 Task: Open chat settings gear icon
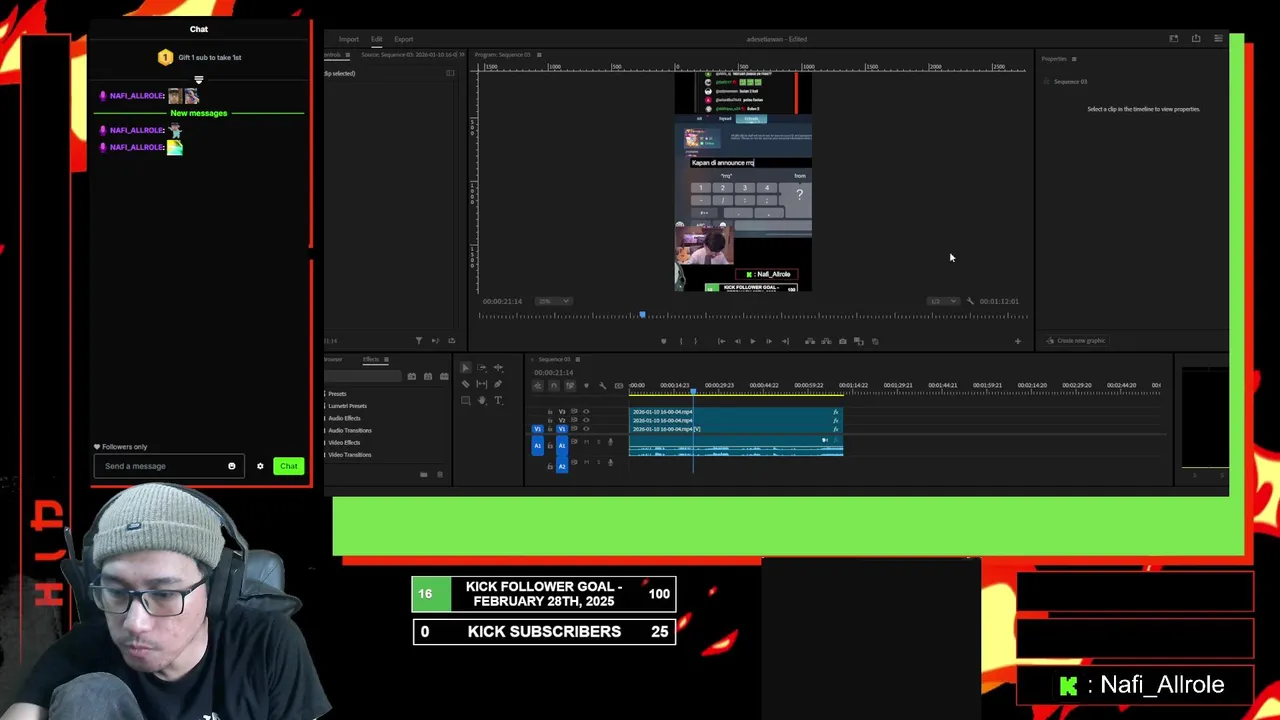pos(260,466)
